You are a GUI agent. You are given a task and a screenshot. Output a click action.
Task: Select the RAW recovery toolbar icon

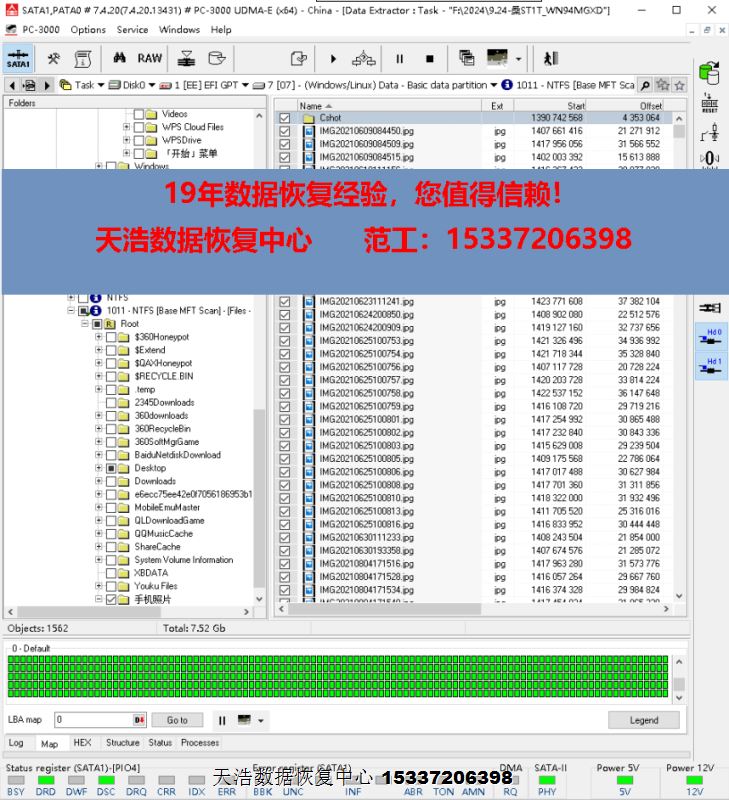(x=150, y=58)
